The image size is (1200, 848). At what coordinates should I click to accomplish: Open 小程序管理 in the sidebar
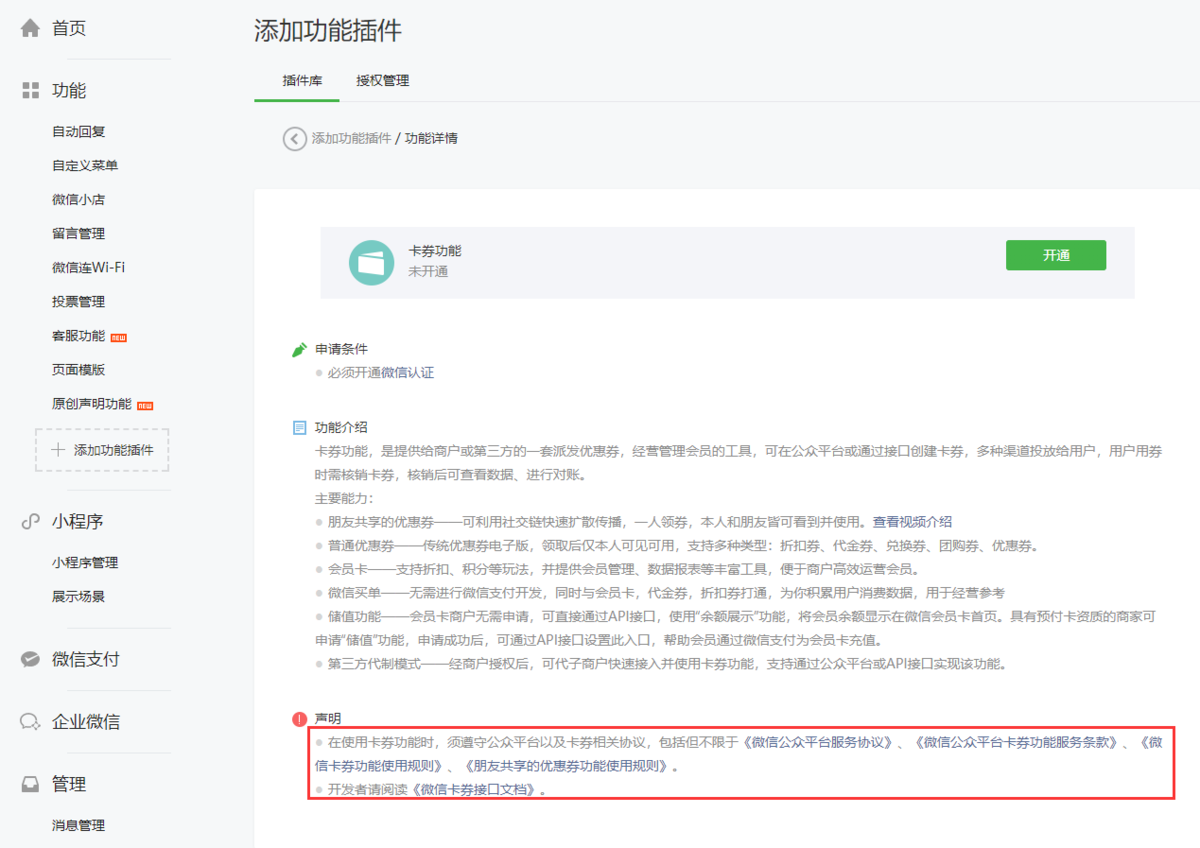[x=85, y=562]
